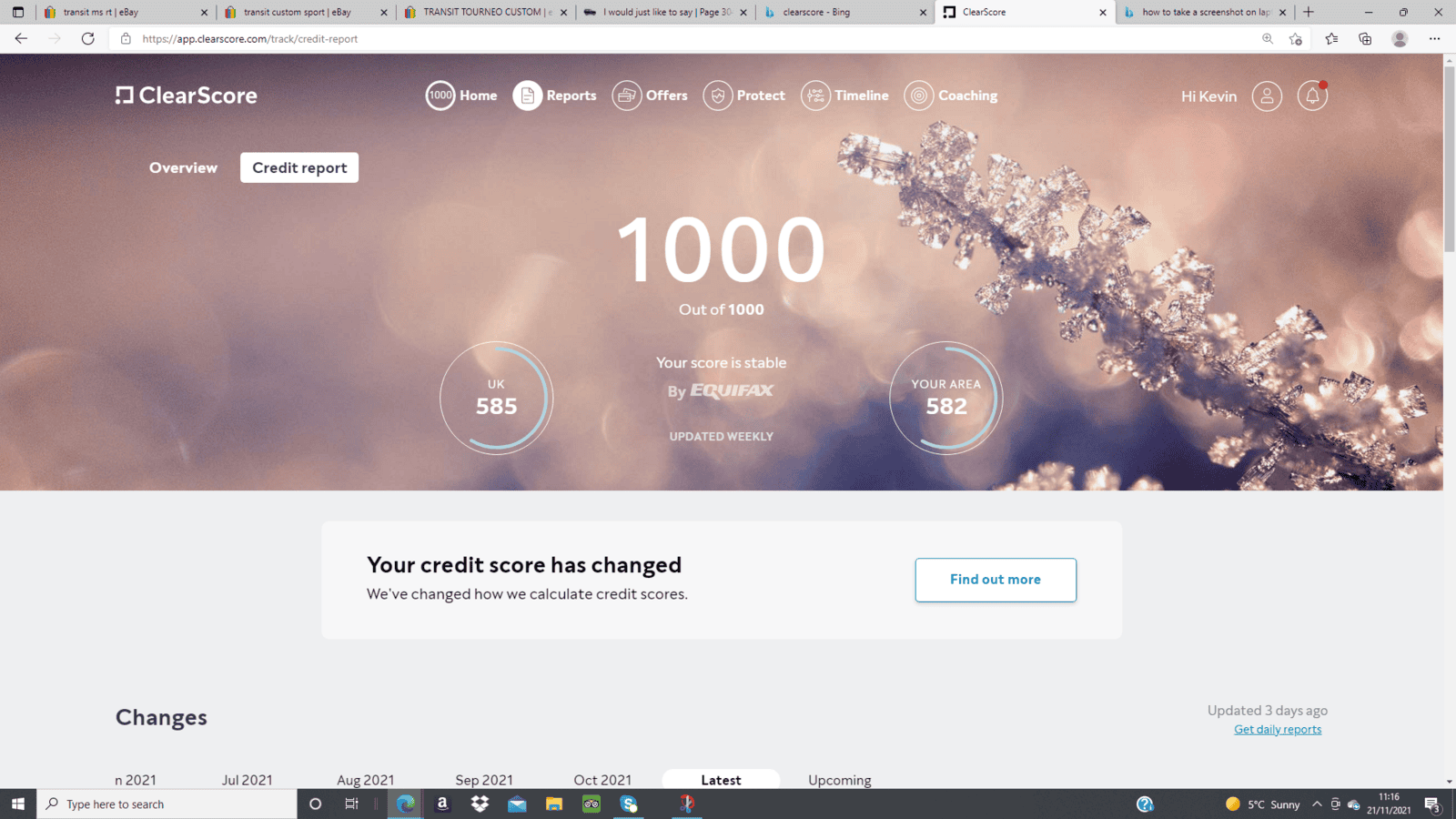The width and height of the screenshot is (1456, 819).
Task: Open the taskbar clock 11:16
Action: (x=1389, y=804)
